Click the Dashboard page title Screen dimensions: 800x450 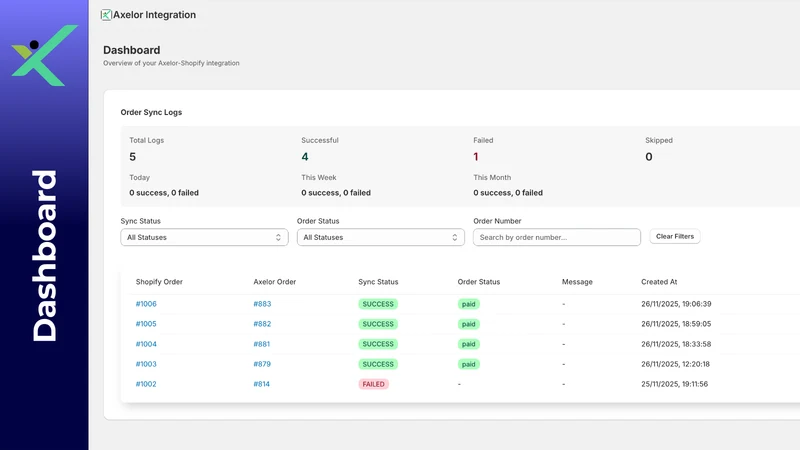click(x=132, y=50)
